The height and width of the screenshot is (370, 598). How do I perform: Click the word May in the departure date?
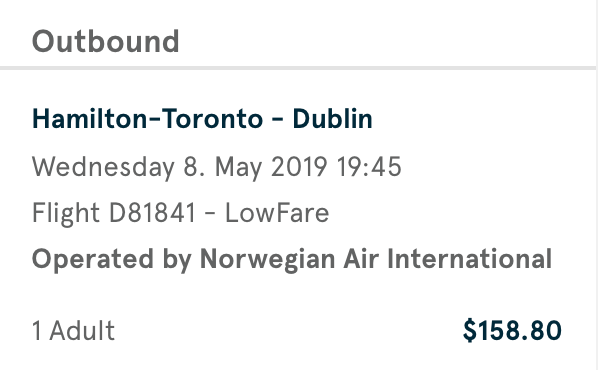(x=238, y=168)
